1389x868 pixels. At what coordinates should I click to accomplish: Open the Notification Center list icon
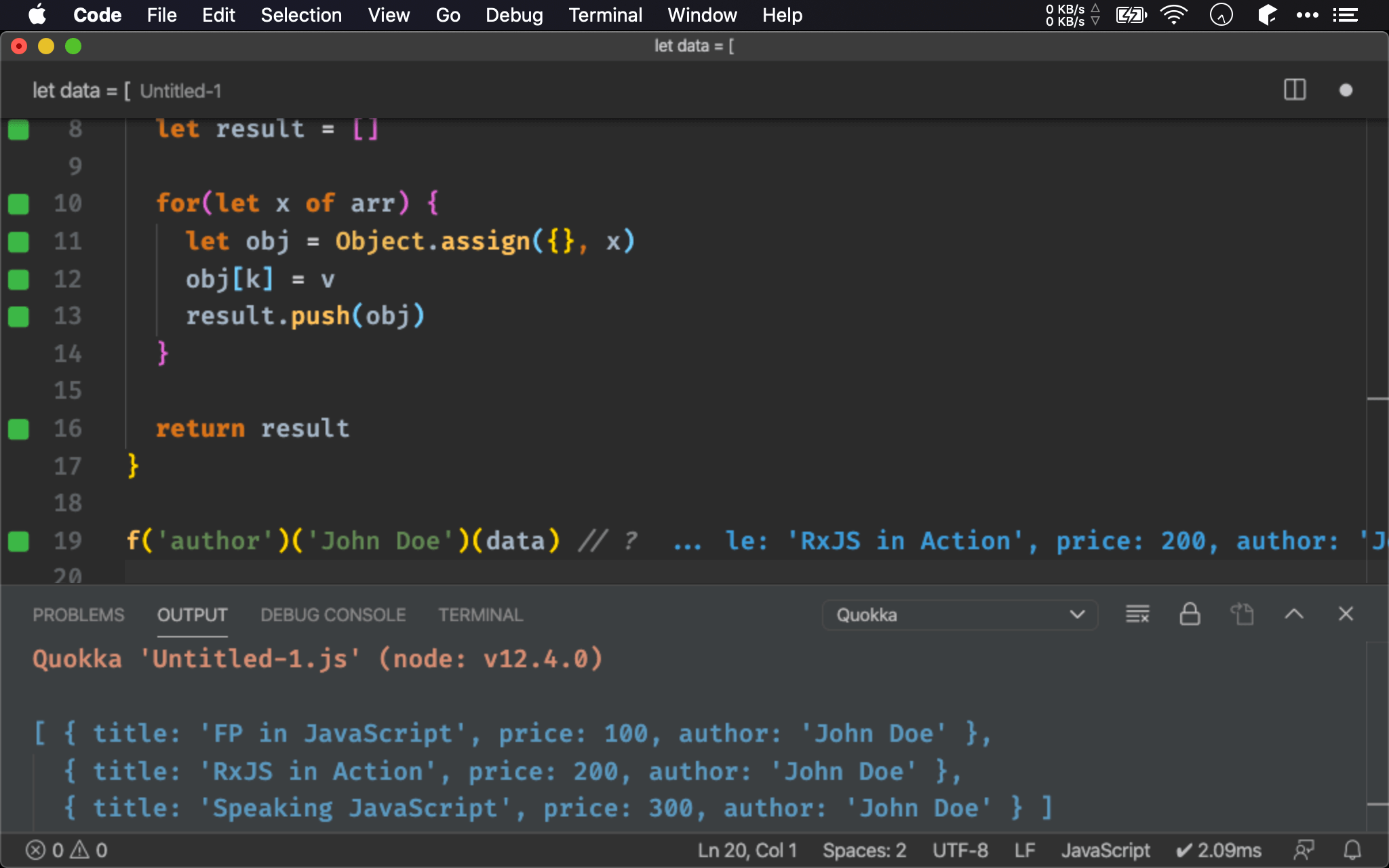click(1346, 15)
